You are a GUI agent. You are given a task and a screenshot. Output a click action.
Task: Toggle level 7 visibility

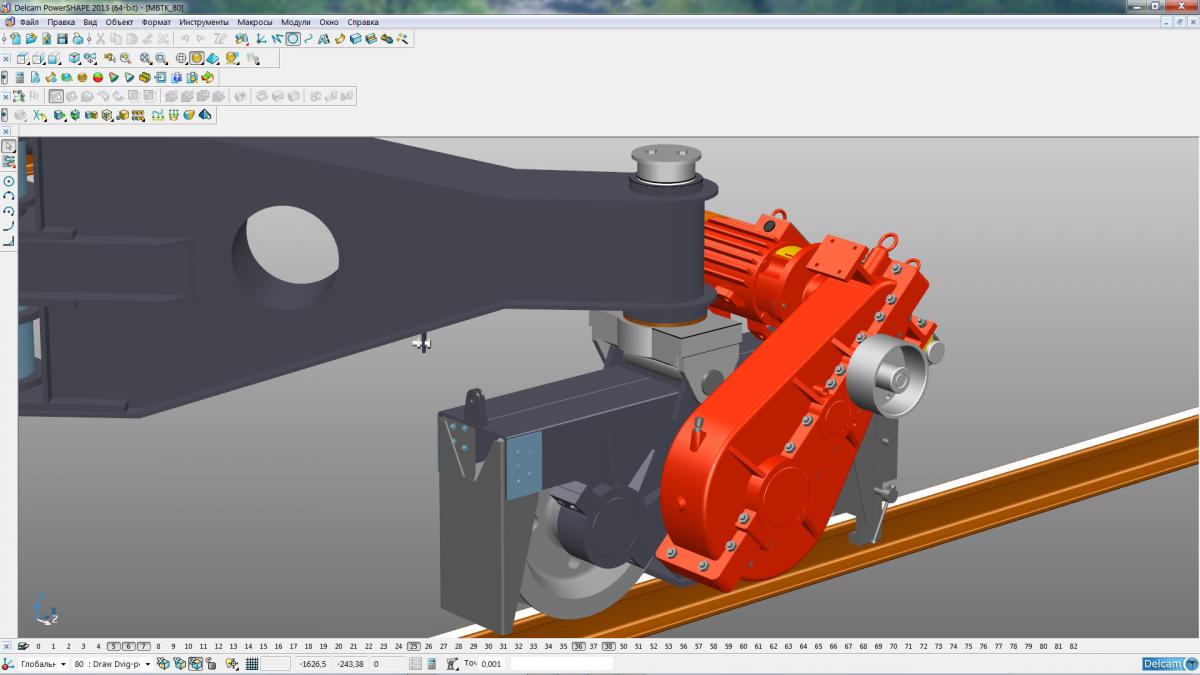tap(143, 646)
